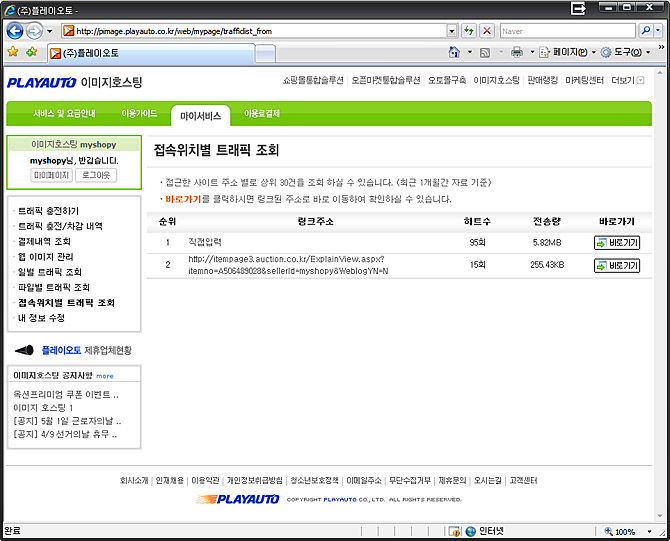This screenshot has height=541, width=670.
Task: Click the green Refresh page icon
Action: 467,31
